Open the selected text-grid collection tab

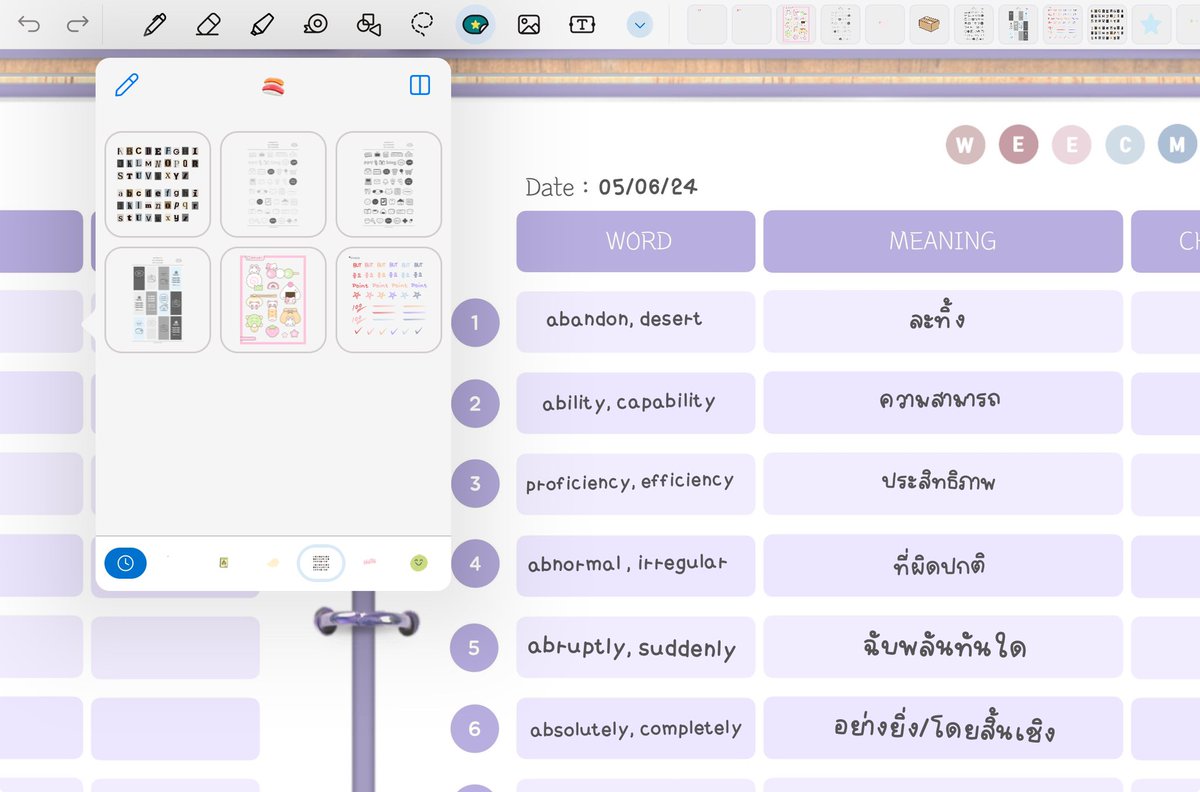321,563
